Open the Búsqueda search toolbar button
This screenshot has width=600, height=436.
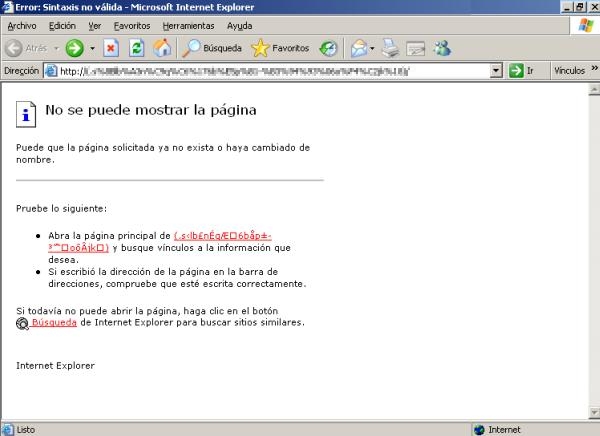pos(212,48)
